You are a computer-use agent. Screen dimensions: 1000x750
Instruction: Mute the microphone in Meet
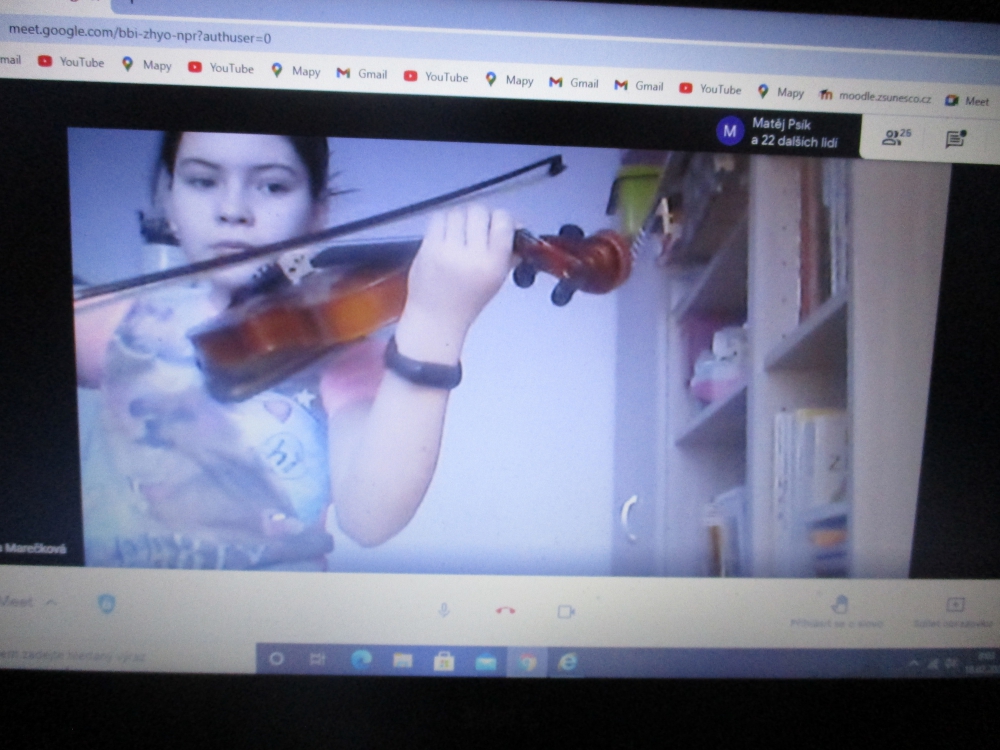[444, 610]
